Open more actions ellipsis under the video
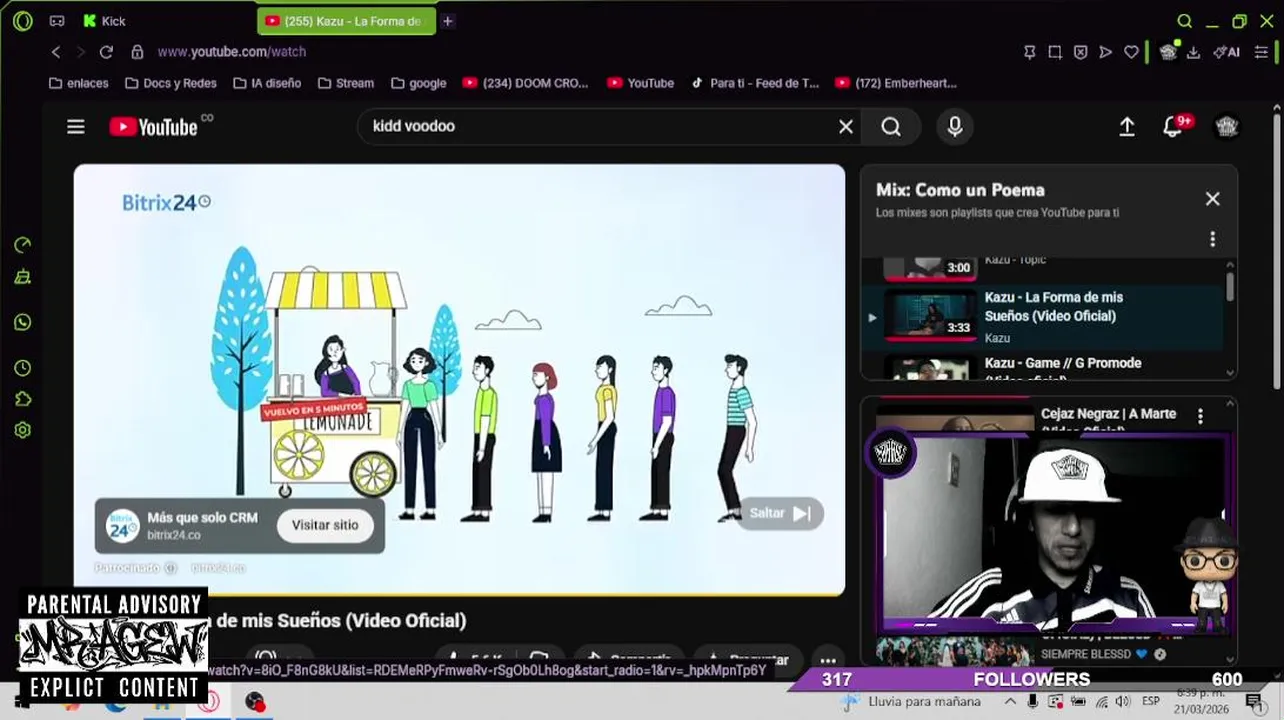1284x720 pixels. pyautogui.click(x=828, y=660)
